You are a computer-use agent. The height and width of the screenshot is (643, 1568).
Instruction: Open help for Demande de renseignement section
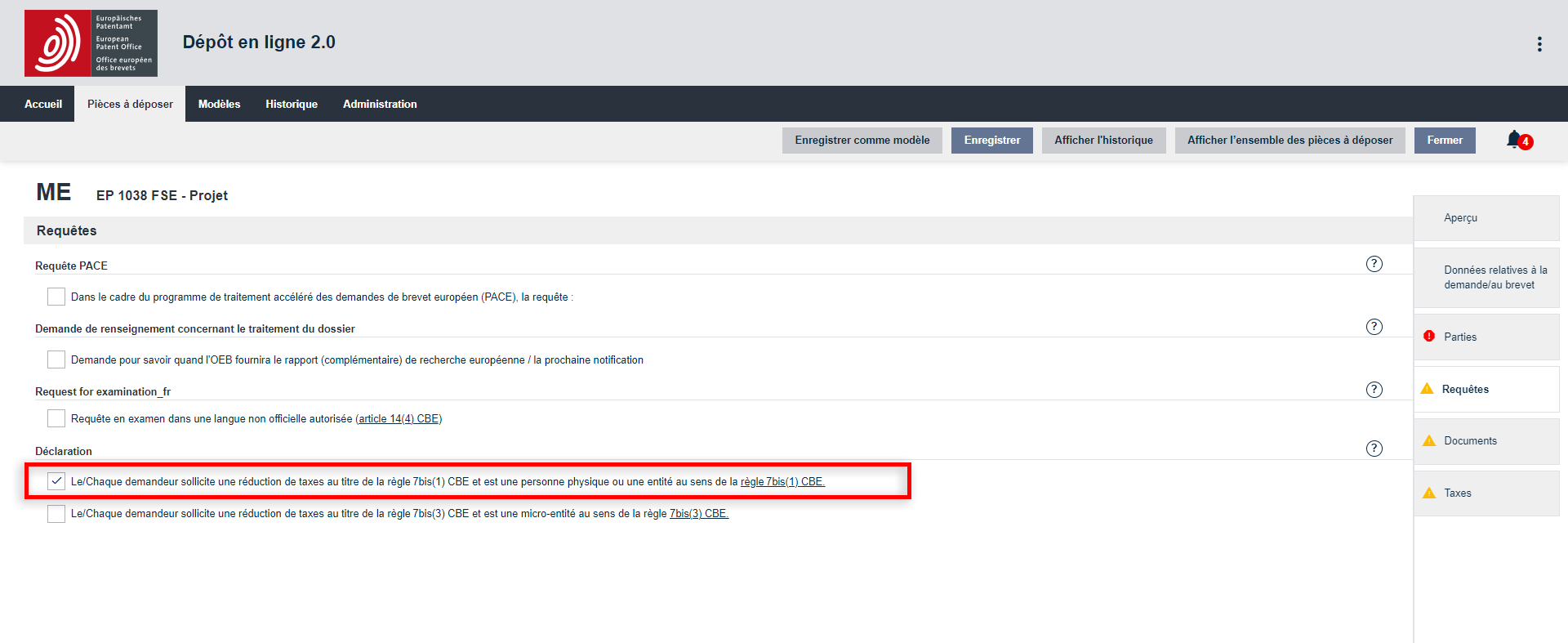click(x=1374, y=327)
